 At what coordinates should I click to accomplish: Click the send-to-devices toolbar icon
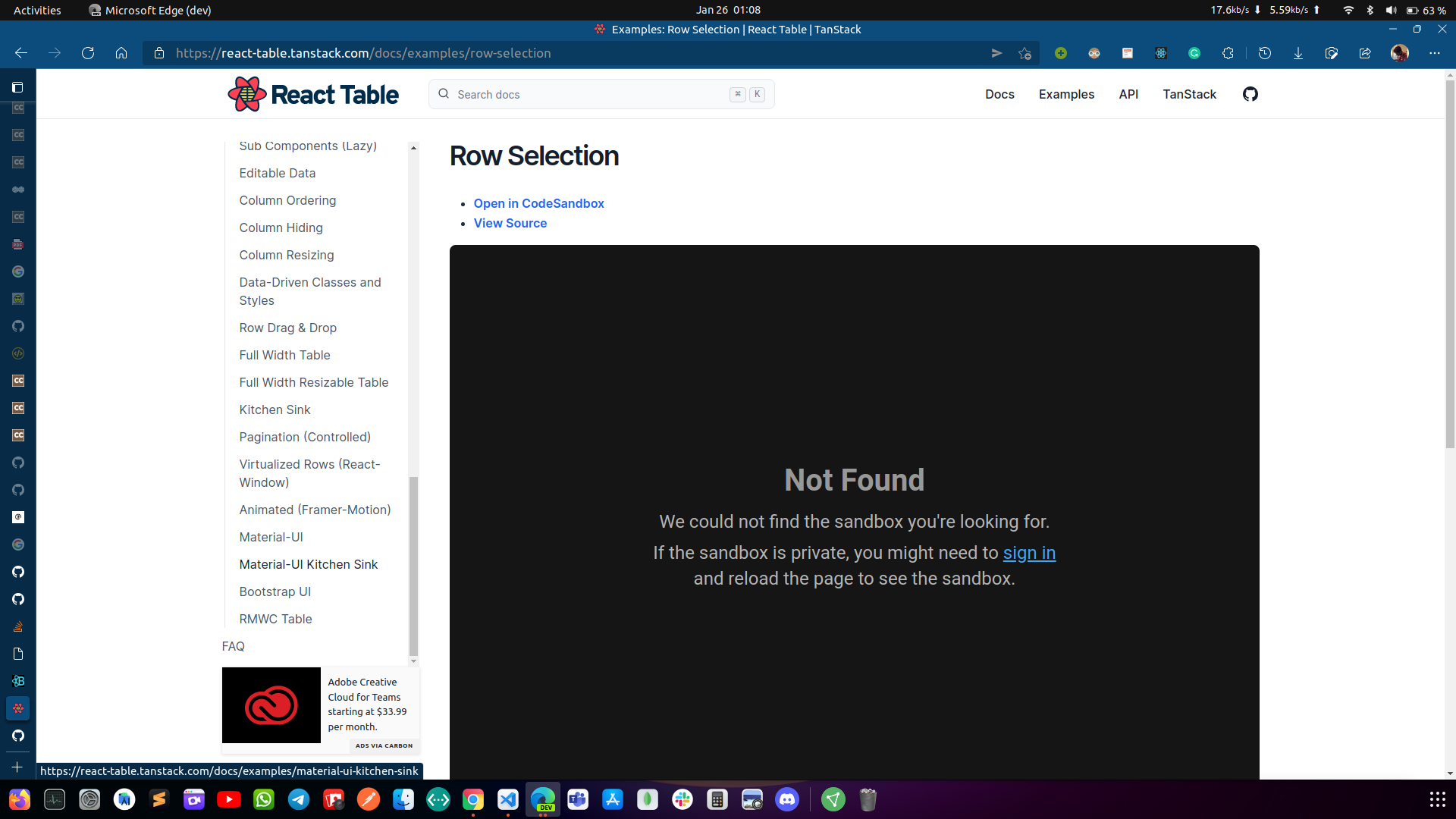pyautogui.click(x=997, y=53)
